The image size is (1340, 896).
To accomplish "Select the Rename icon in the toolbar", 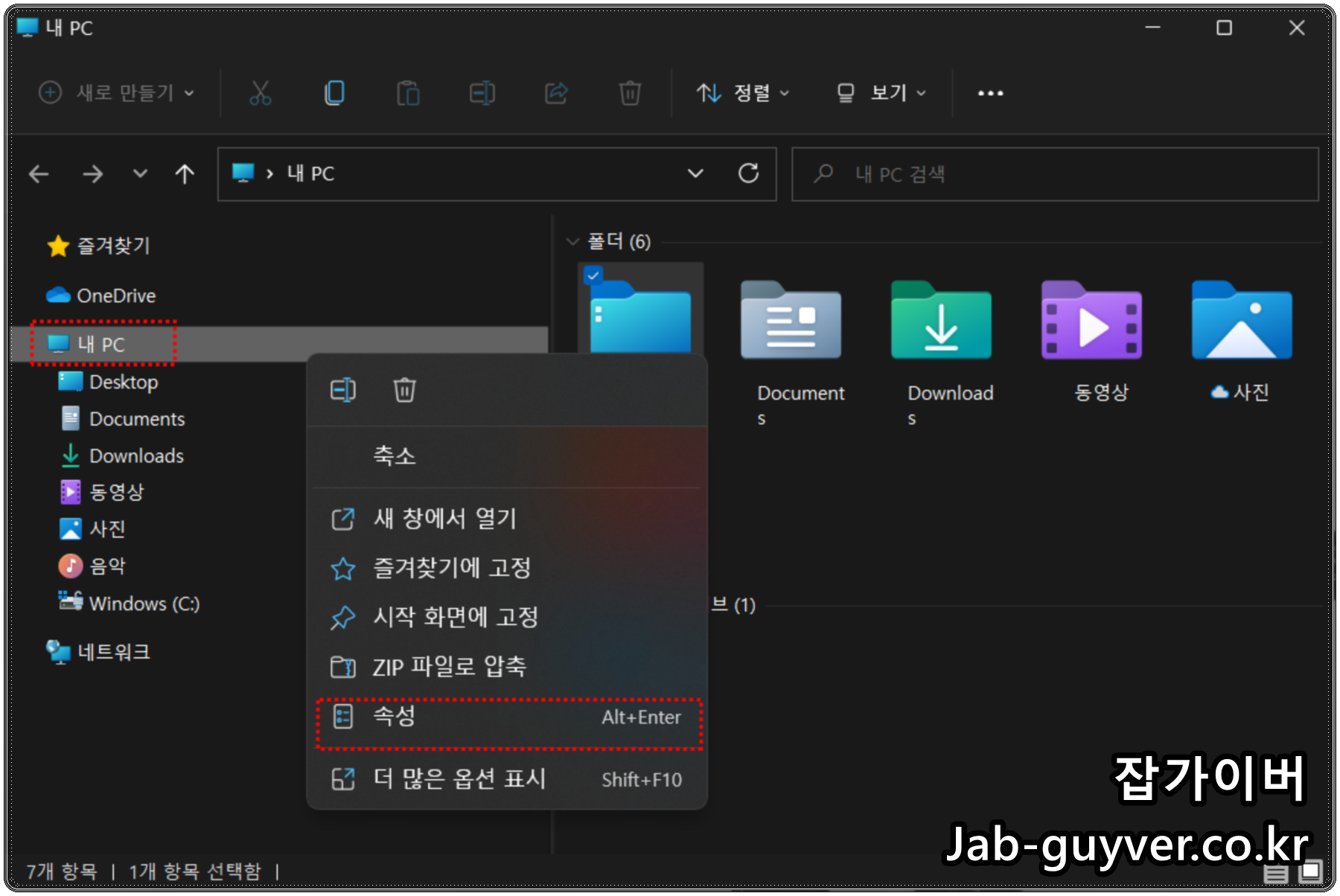I will point(482,92).
